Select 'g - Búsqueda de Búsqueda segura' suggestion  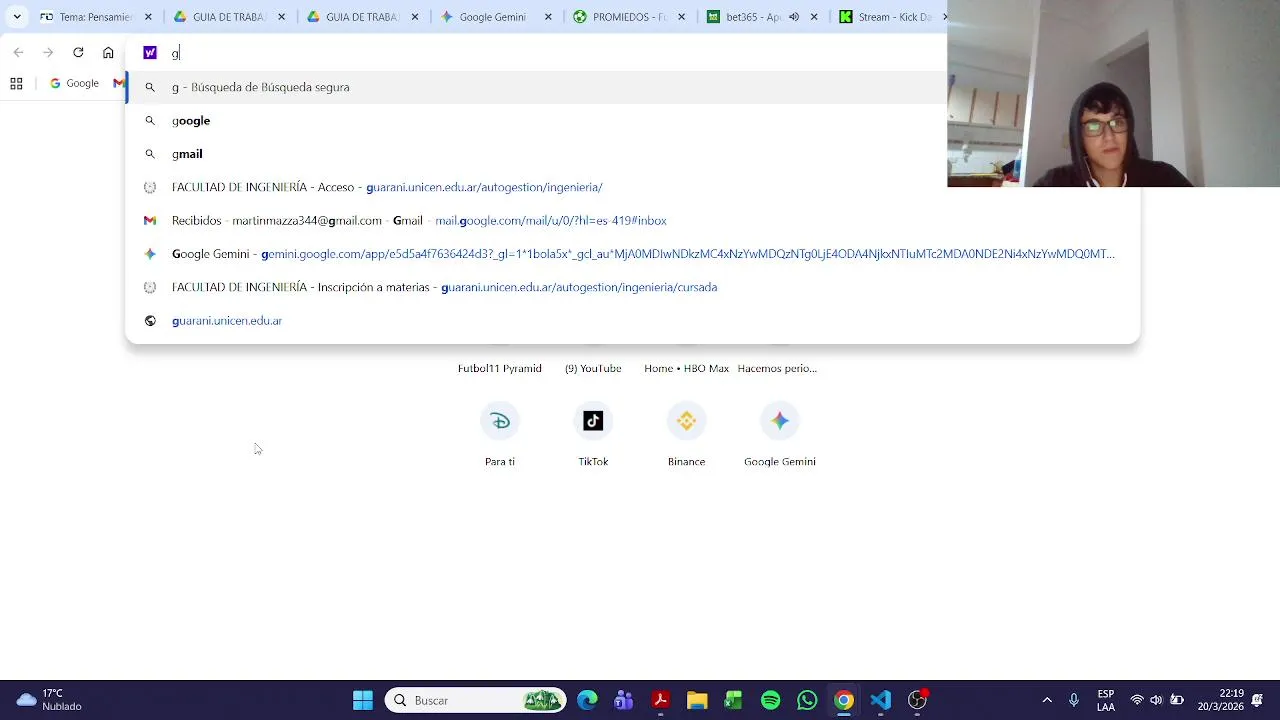(632, 87)
